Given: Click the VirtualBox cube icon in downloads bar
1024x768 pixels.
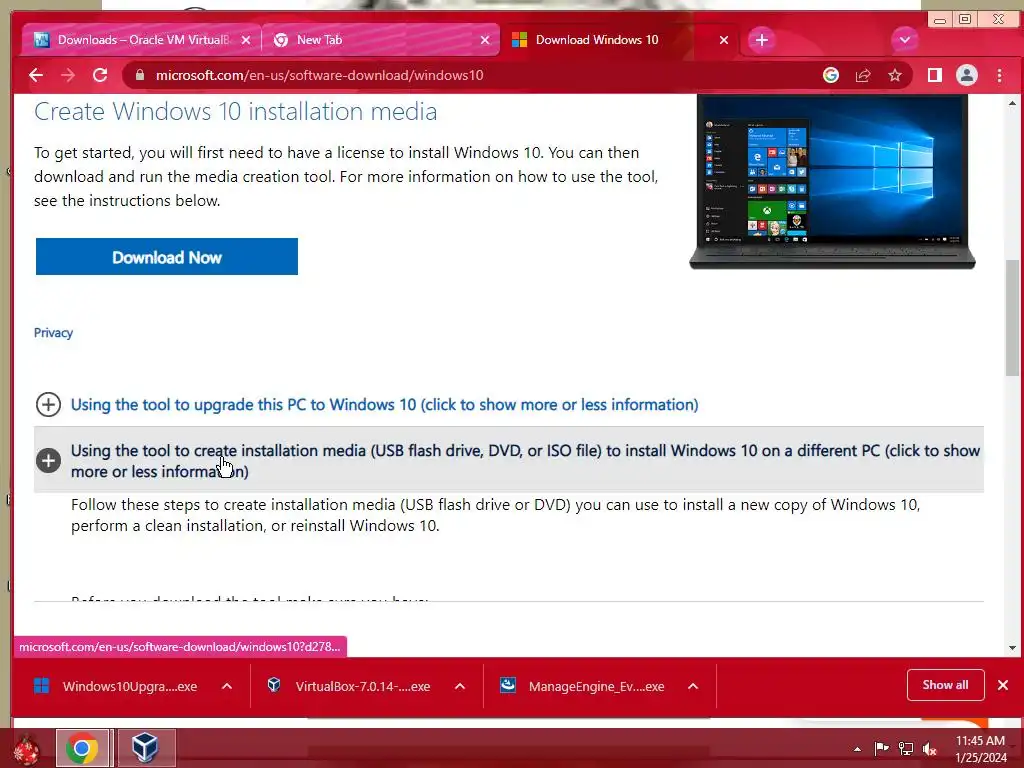Looking at the screenshot, I should click(274, 685).
